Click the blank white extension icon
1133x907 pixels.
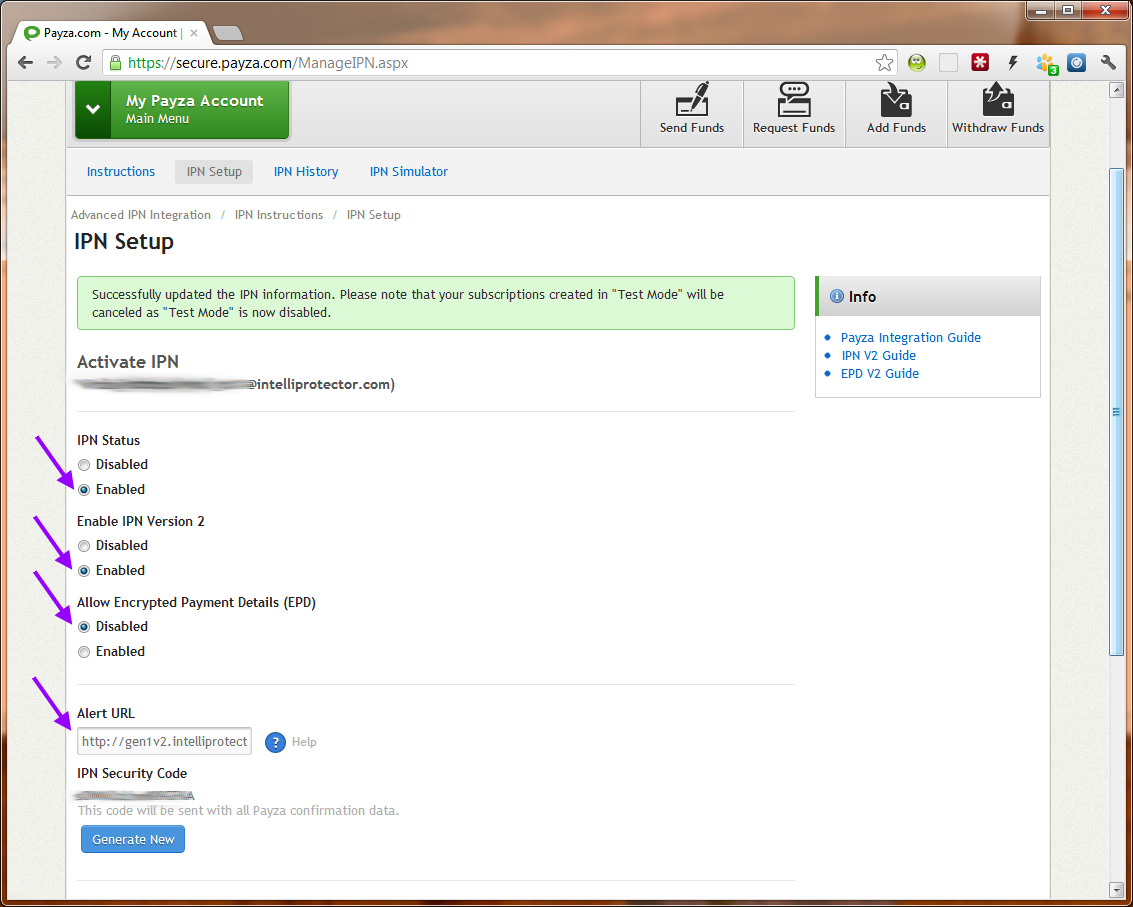point(948,63)
